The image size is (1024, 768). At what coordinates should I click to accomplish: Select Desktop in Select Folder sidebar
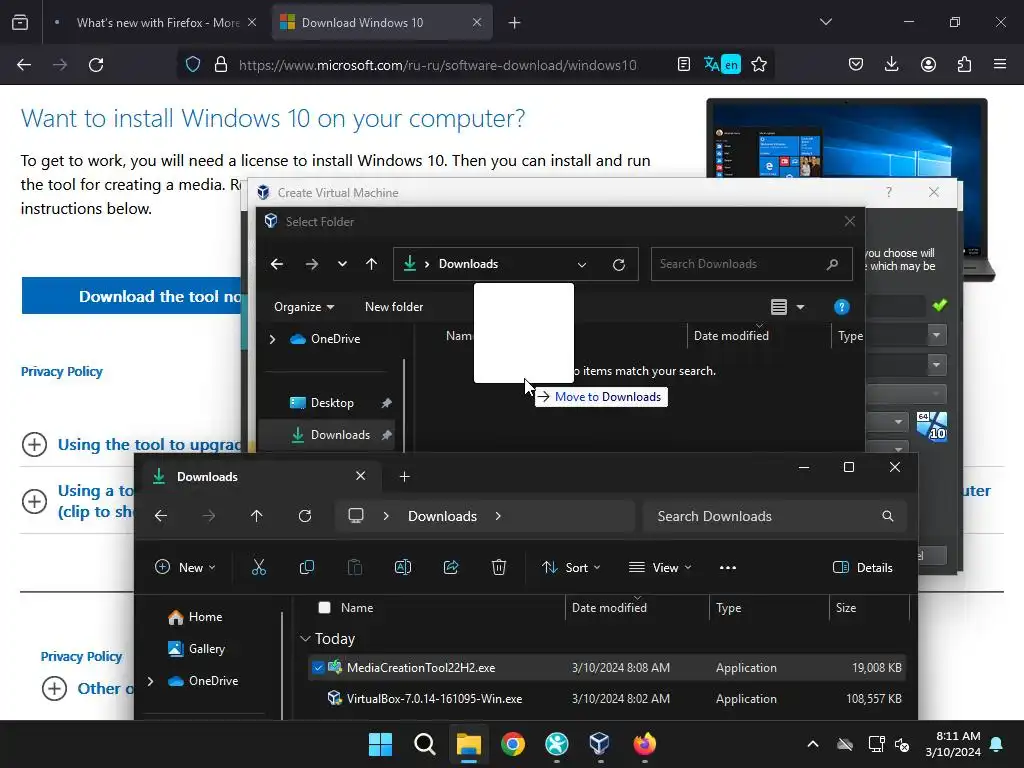(331, 403)
